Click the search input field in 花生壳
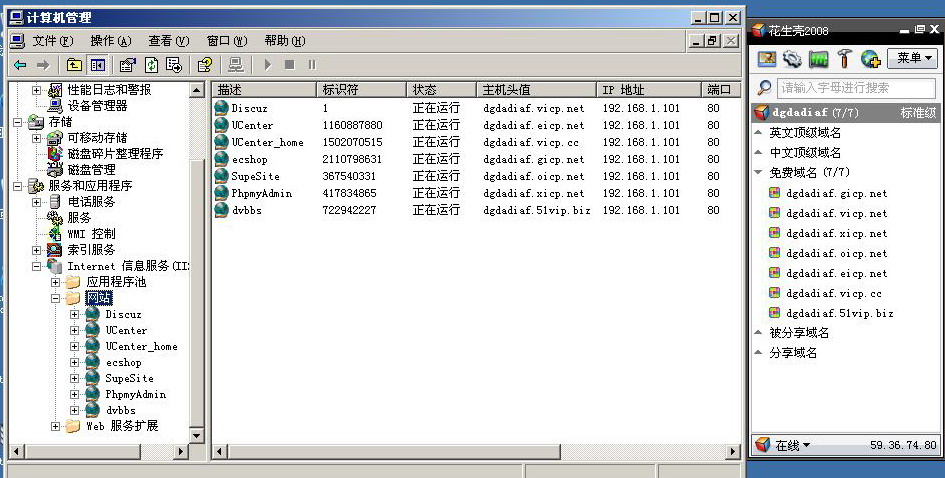The height and width of the screenshot is (478, 945). [856, 88]
